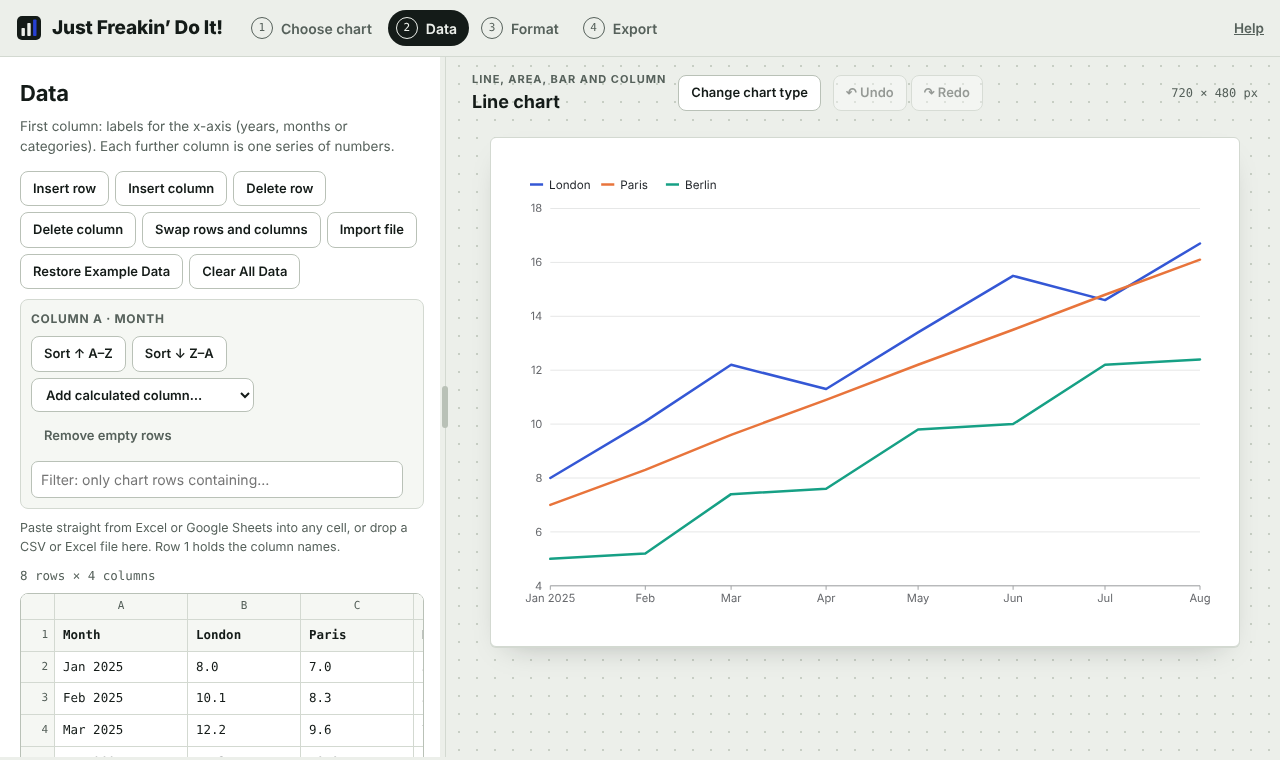The width and height of the screenshot is (1280, 760).
Task: Add a column with Insert column
Action: (171, 188)
